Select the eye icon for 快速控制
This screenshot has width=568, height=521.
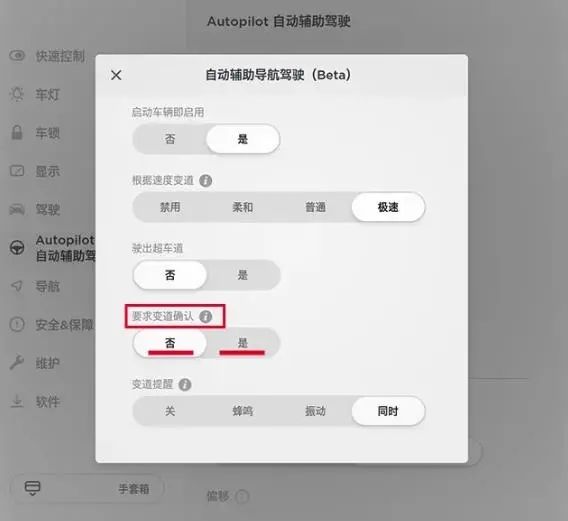[x=17, y=55]
